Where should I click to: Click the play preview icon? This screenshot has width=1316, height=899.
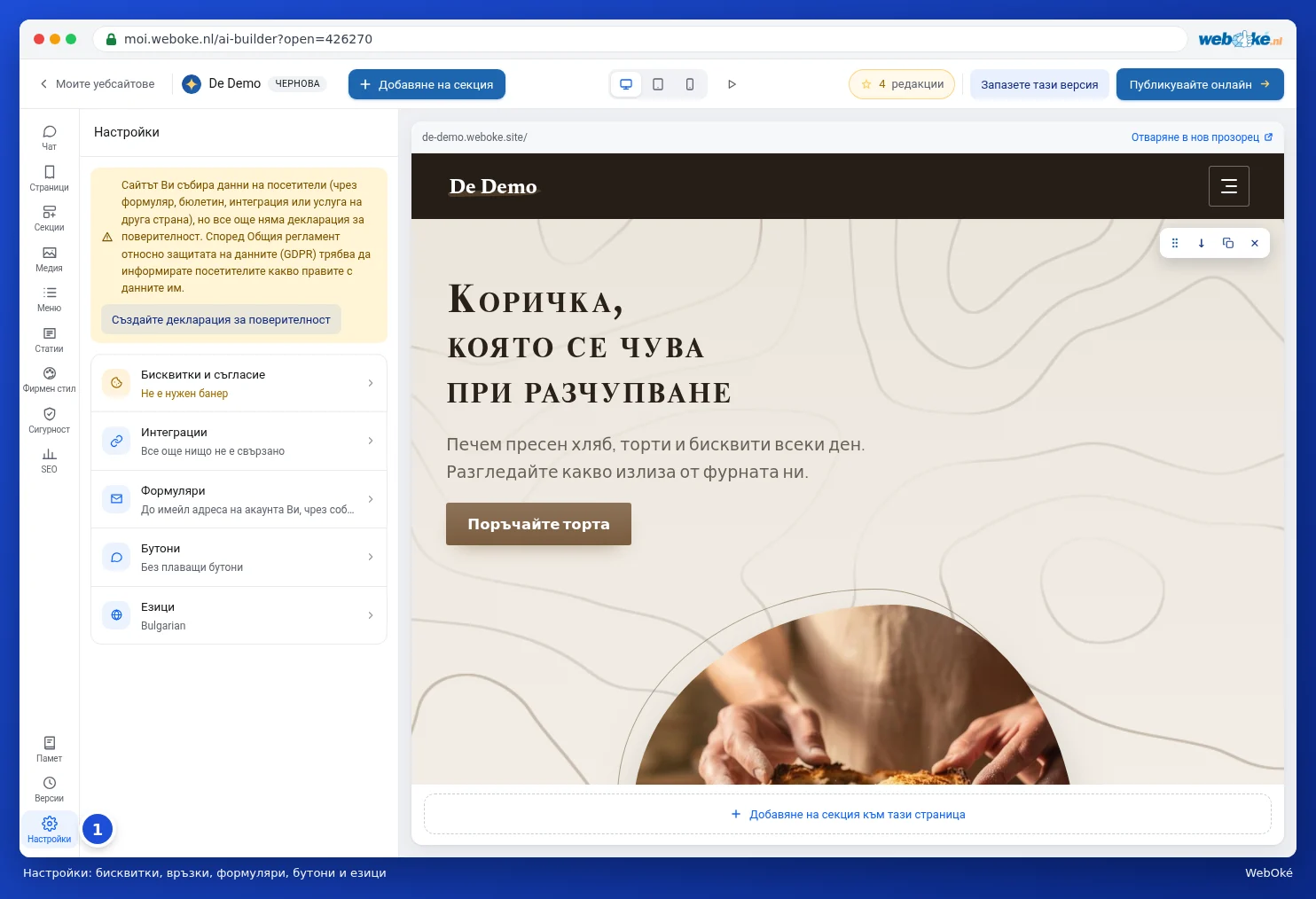[x=732, y=84]
